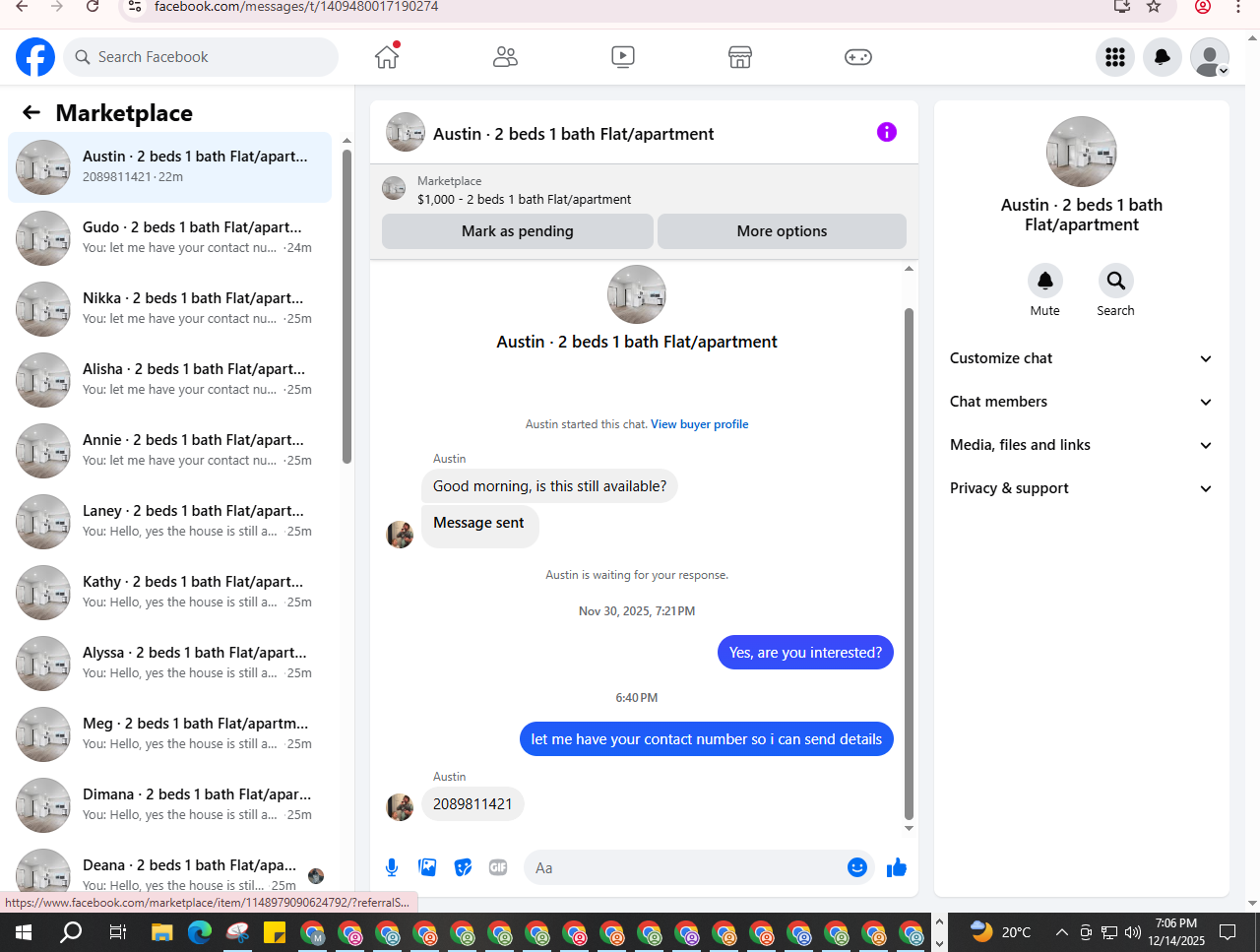This screenshot has width=1260, height=952.
Task: Choose a GIF icon
Action: pos(498,867)
